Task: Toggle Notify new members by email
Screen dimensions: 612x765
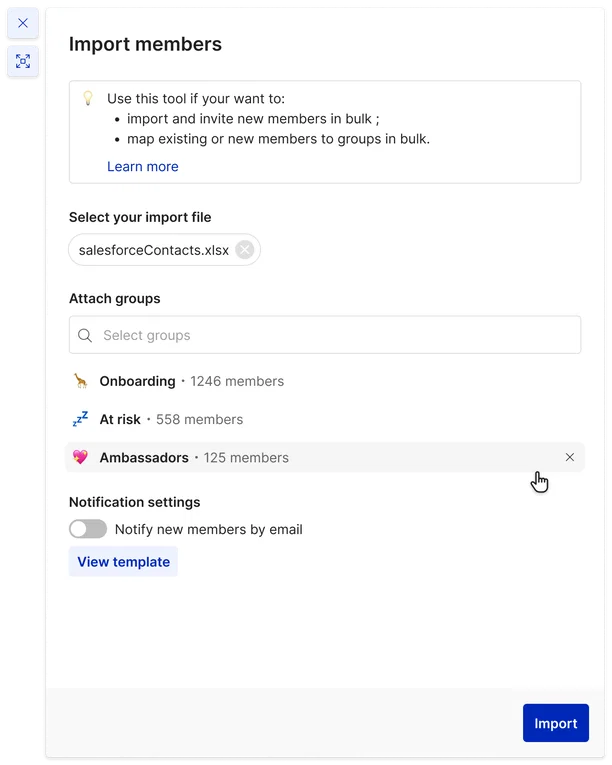Action: coord(88,529)
